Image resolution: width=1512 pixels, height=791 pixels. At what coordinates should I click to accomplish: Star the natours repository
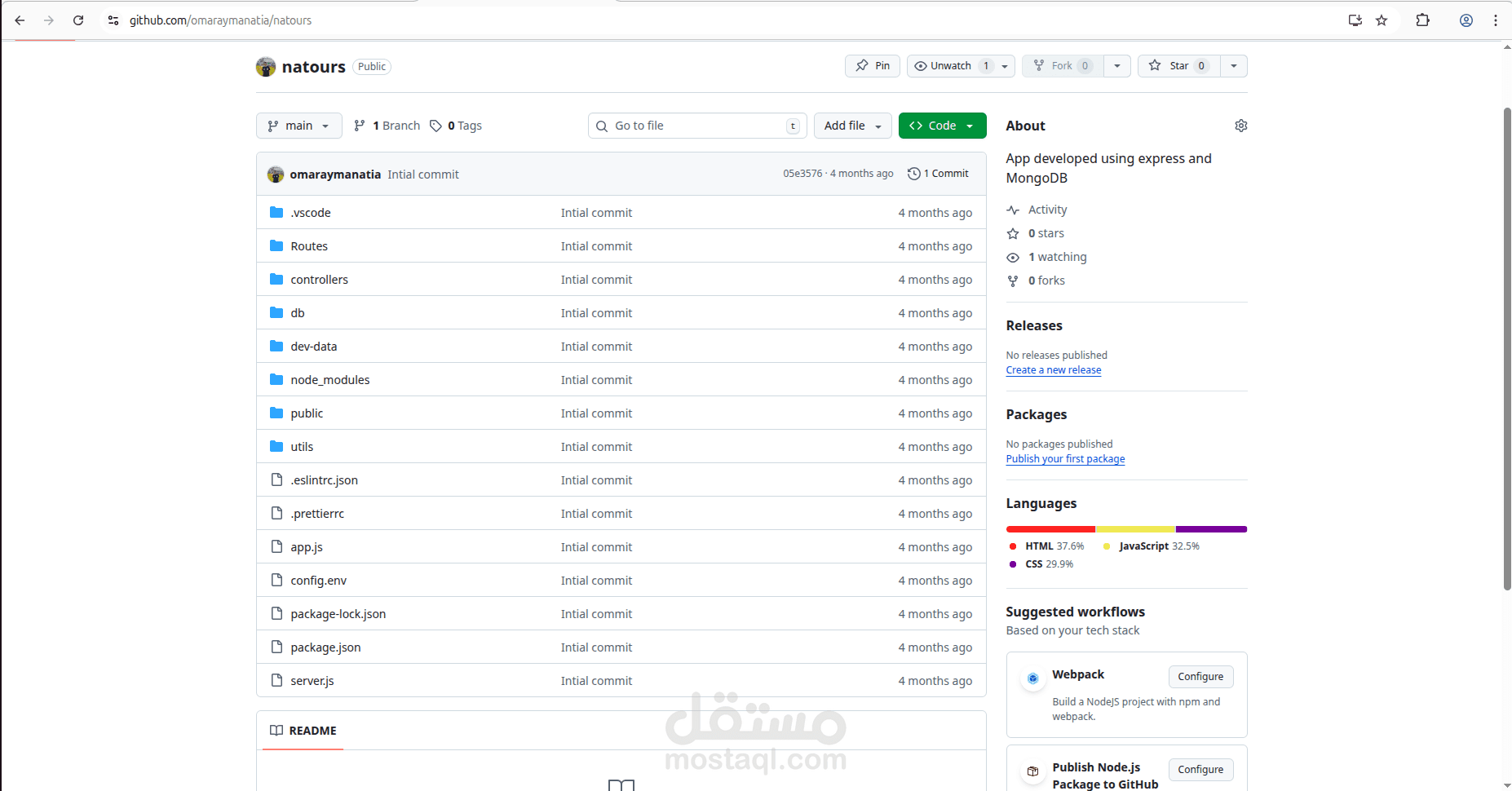1179,66
